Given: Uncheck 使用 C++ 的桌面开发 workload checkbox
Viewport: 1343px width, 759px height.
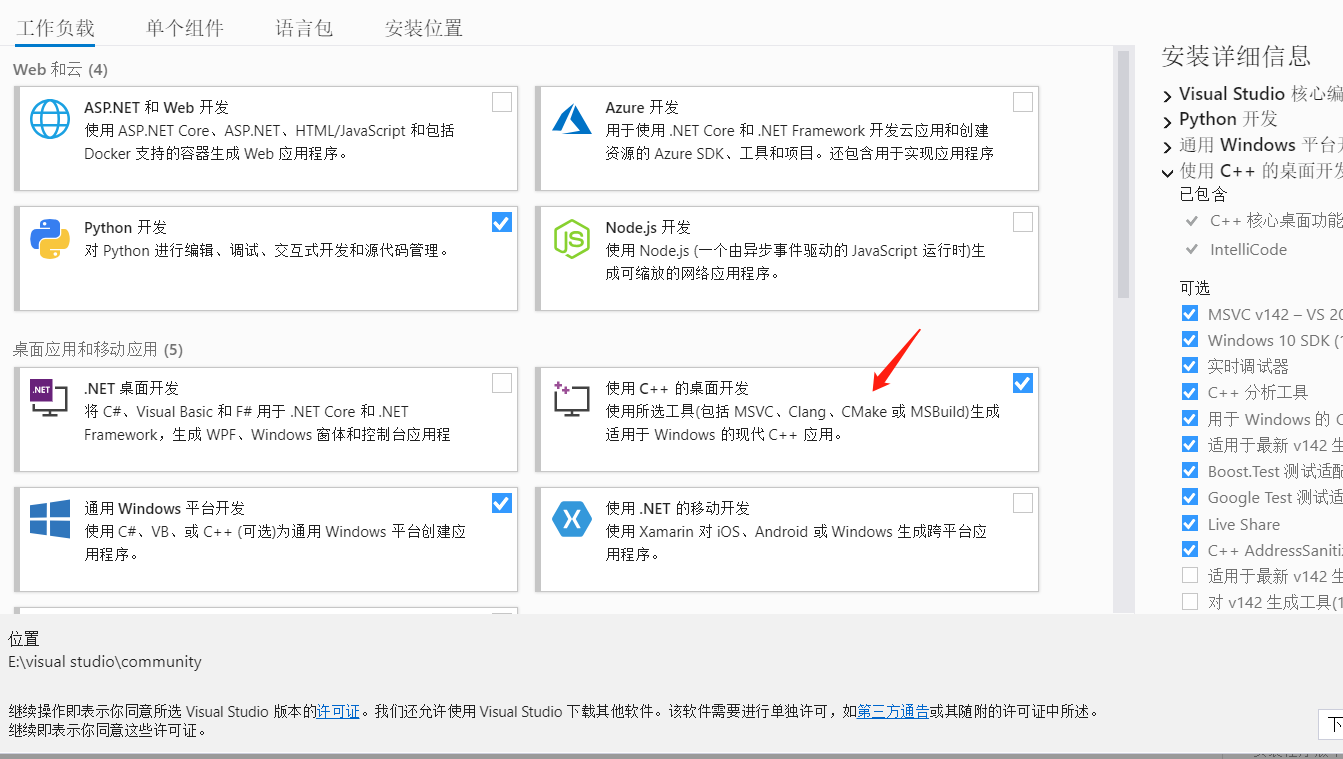Looking at the screenshot, I should click(1023, 383).
